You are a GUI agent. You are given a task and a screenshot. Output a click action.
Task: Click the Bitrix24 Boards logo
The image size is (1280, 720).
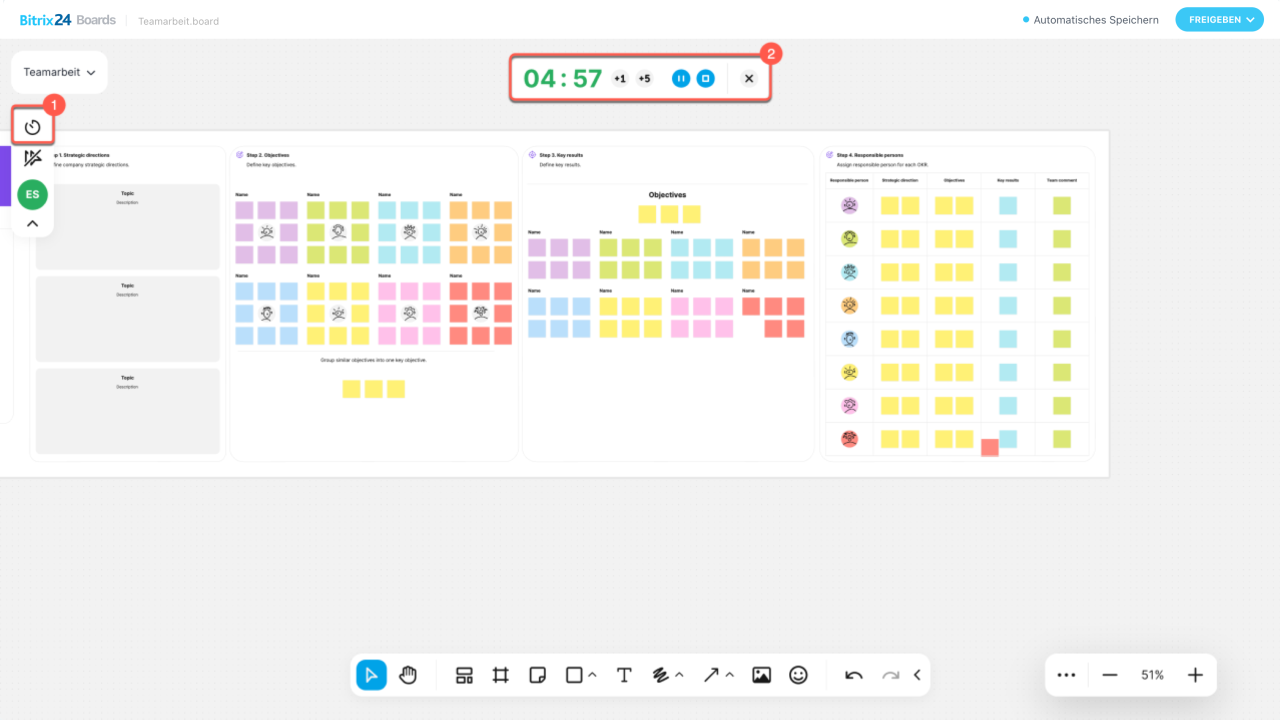click(x=68, y=19)
